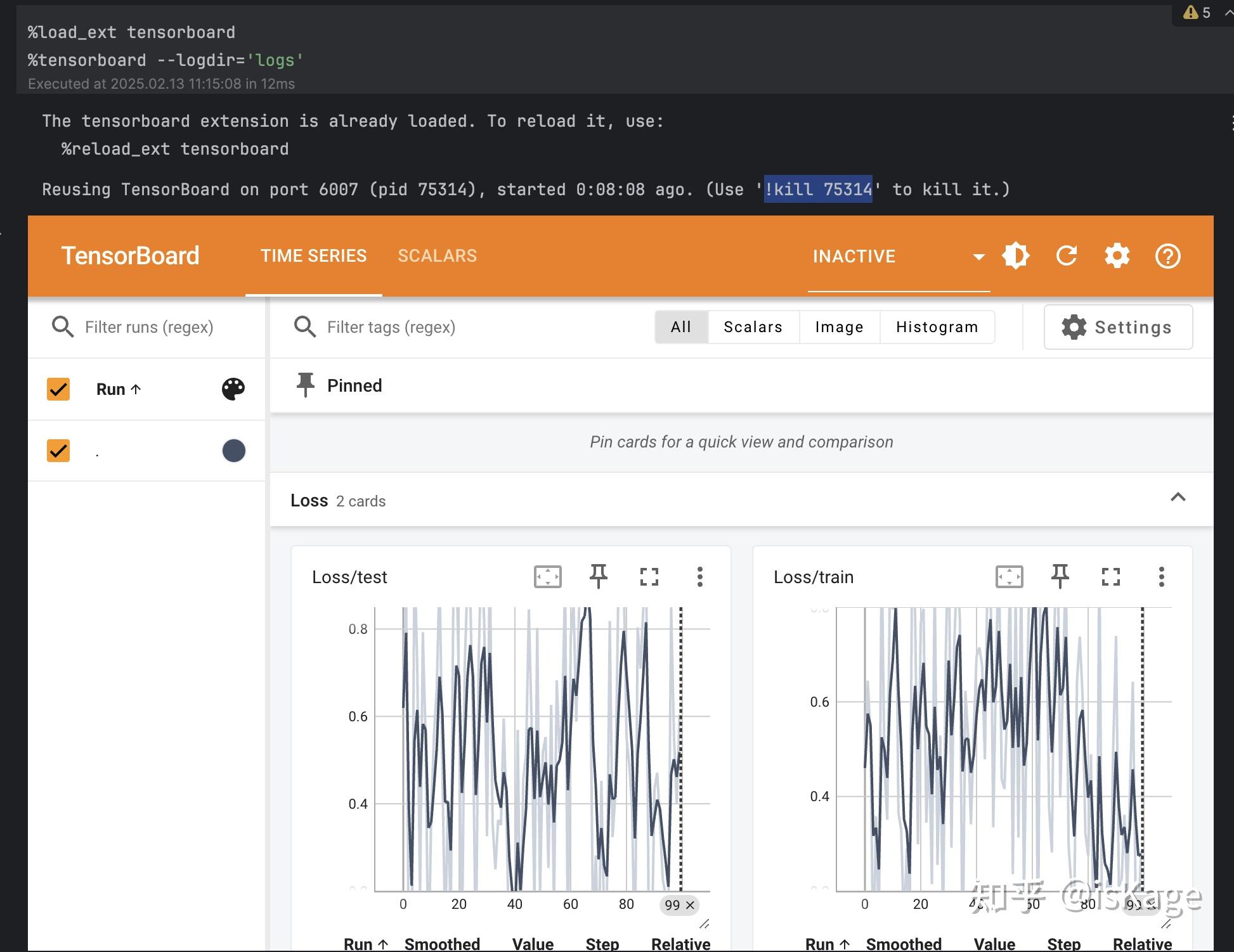Expand Loss/train card to fullscreen

[1110, 577]
